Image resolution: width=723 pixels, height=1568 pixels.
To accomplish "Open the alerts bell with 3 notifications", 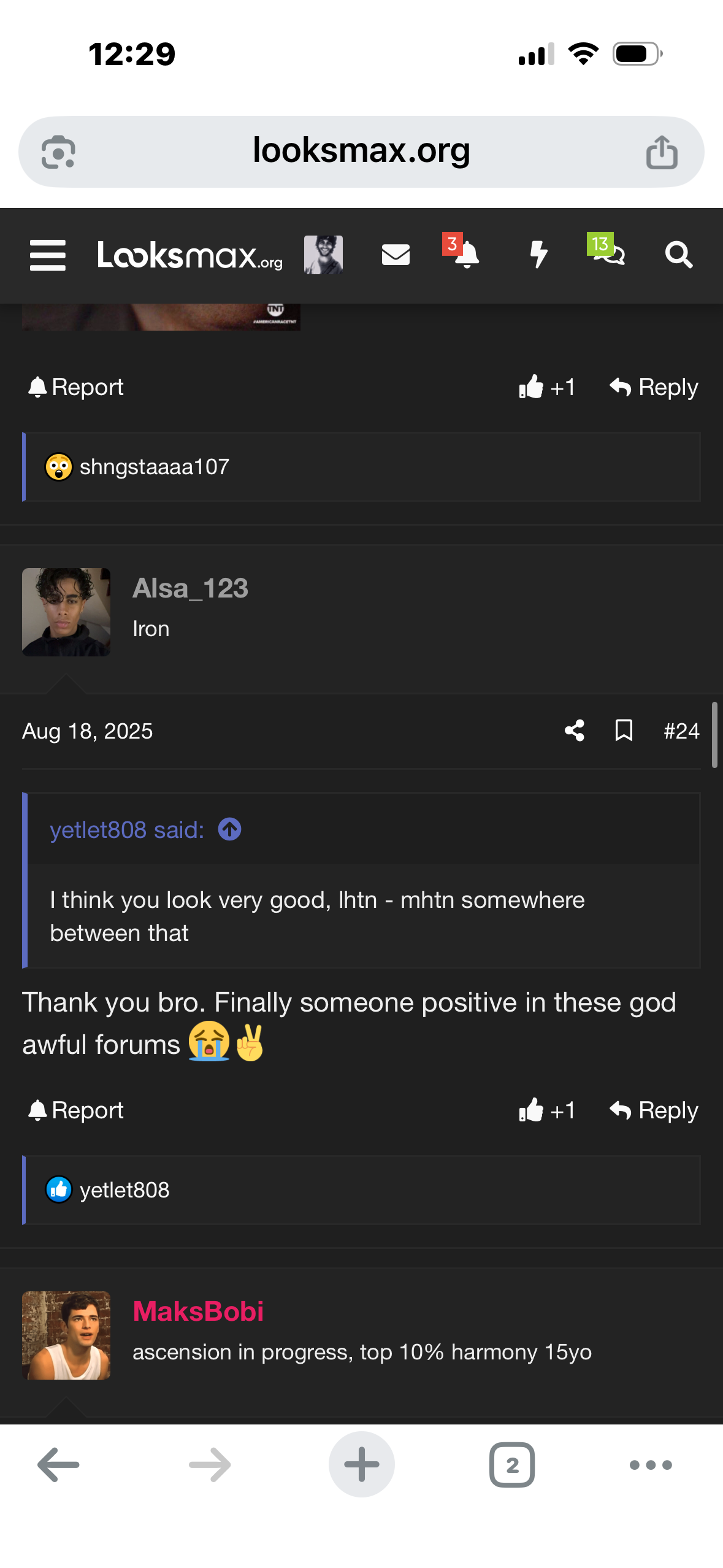I will (x=466, y=255).
